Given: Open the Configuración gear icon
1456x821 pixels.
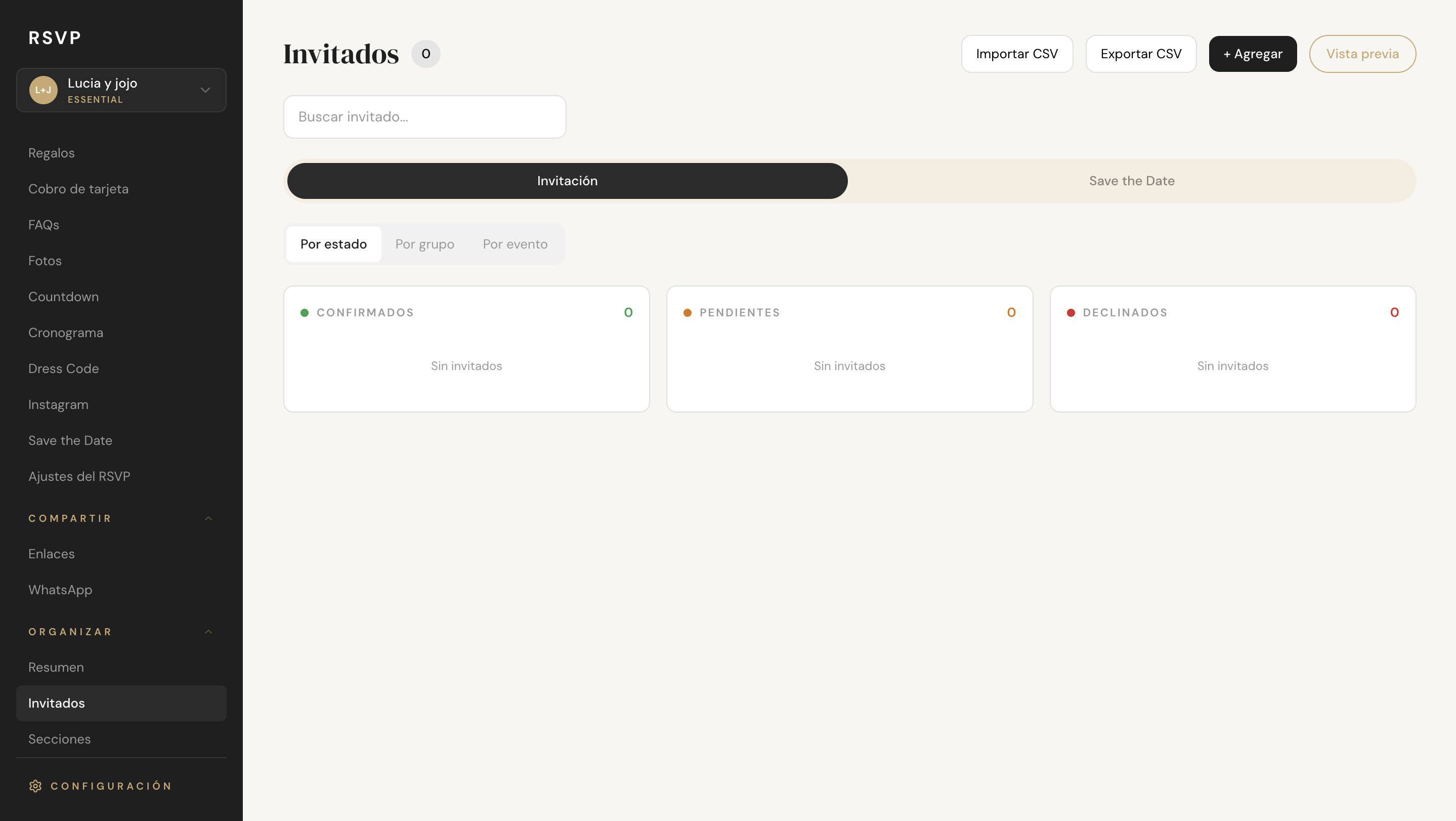Looking at the screenshot, I should coord(35,786).
